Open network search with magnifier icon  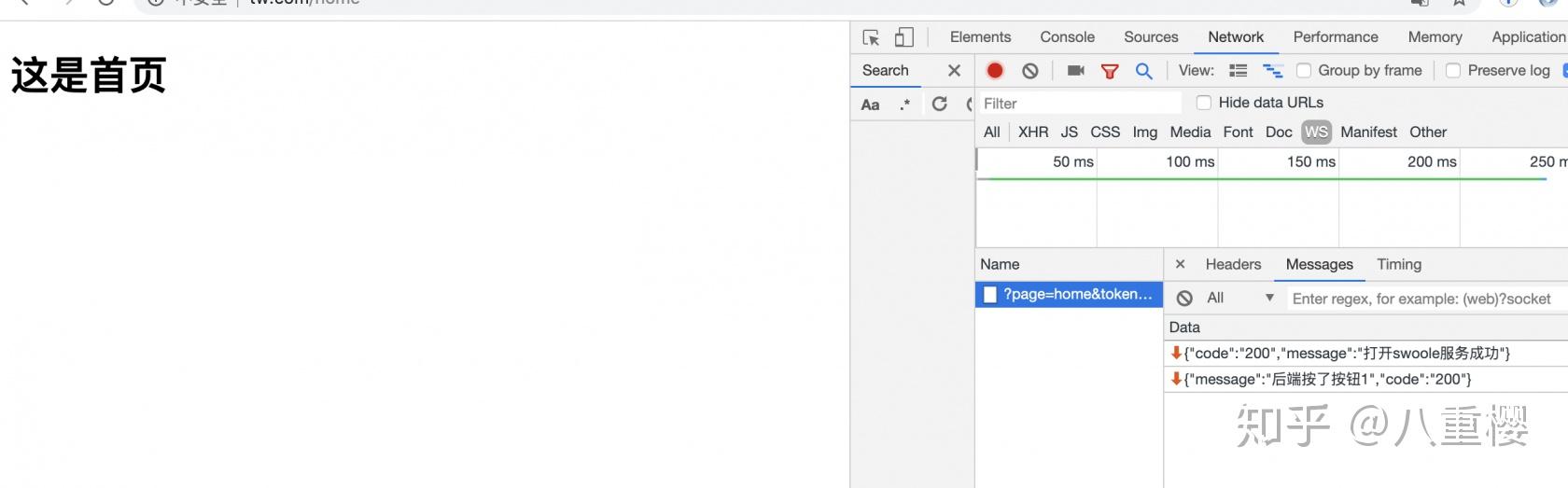pyautogui.click(x=1143, y=71)
